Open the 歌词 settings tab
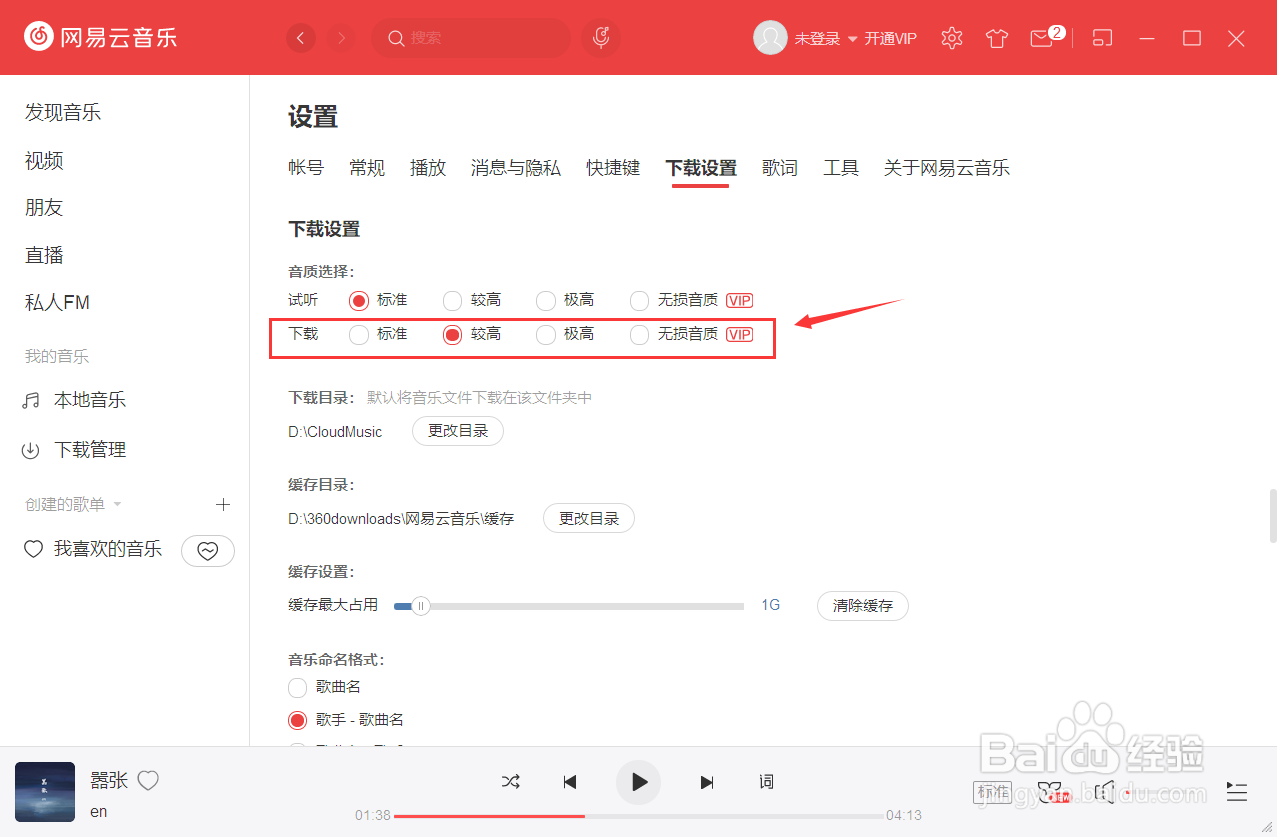The image size is (1277, 837). (780, 168)
